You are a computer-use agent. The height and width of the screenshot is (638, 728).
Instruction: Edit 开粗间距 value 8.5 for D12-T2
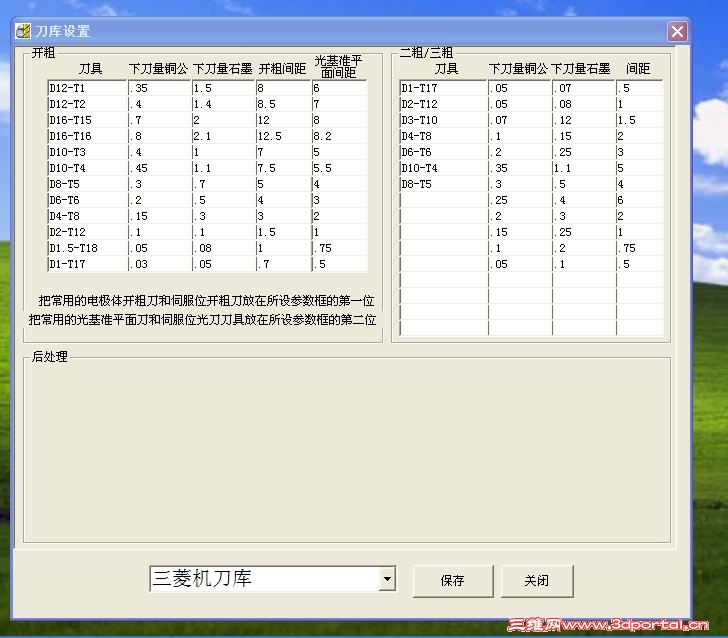click(283, 104)
